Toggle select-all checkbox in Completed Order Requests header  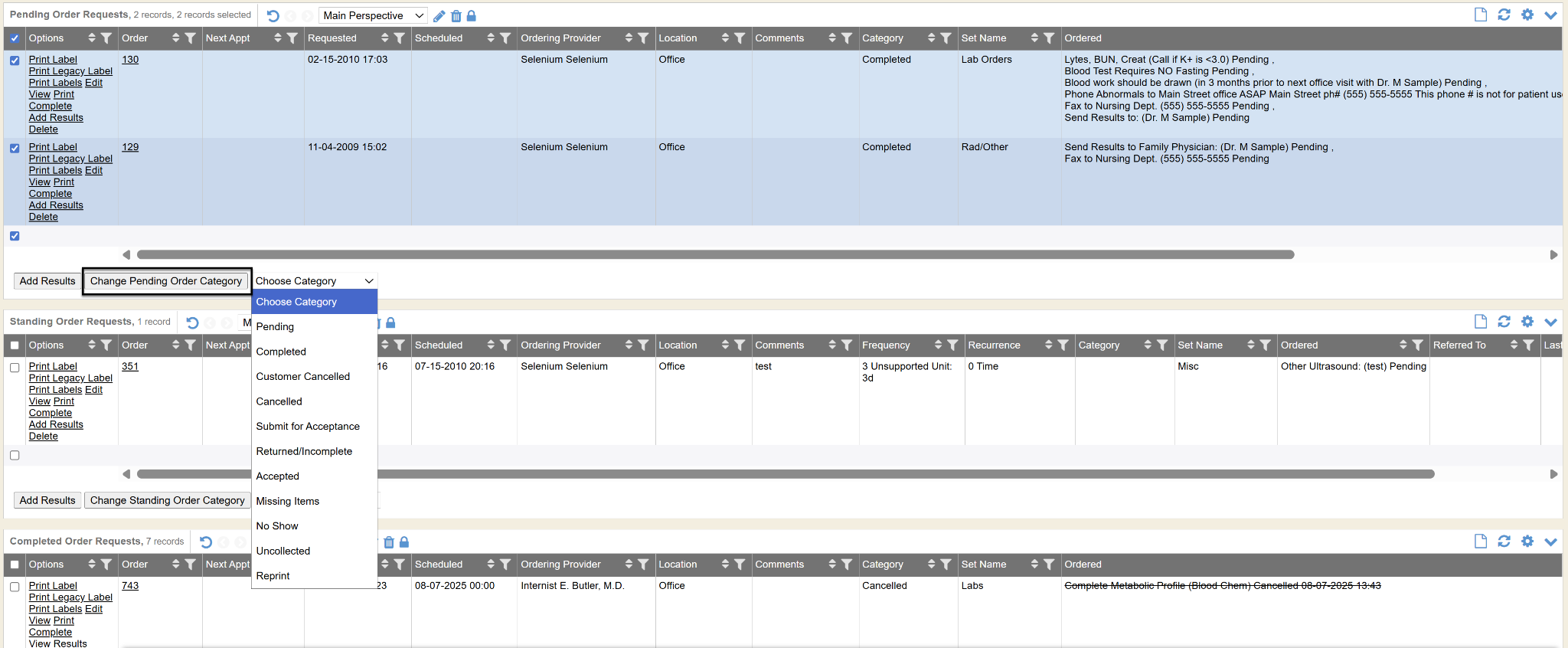(15, 565)
